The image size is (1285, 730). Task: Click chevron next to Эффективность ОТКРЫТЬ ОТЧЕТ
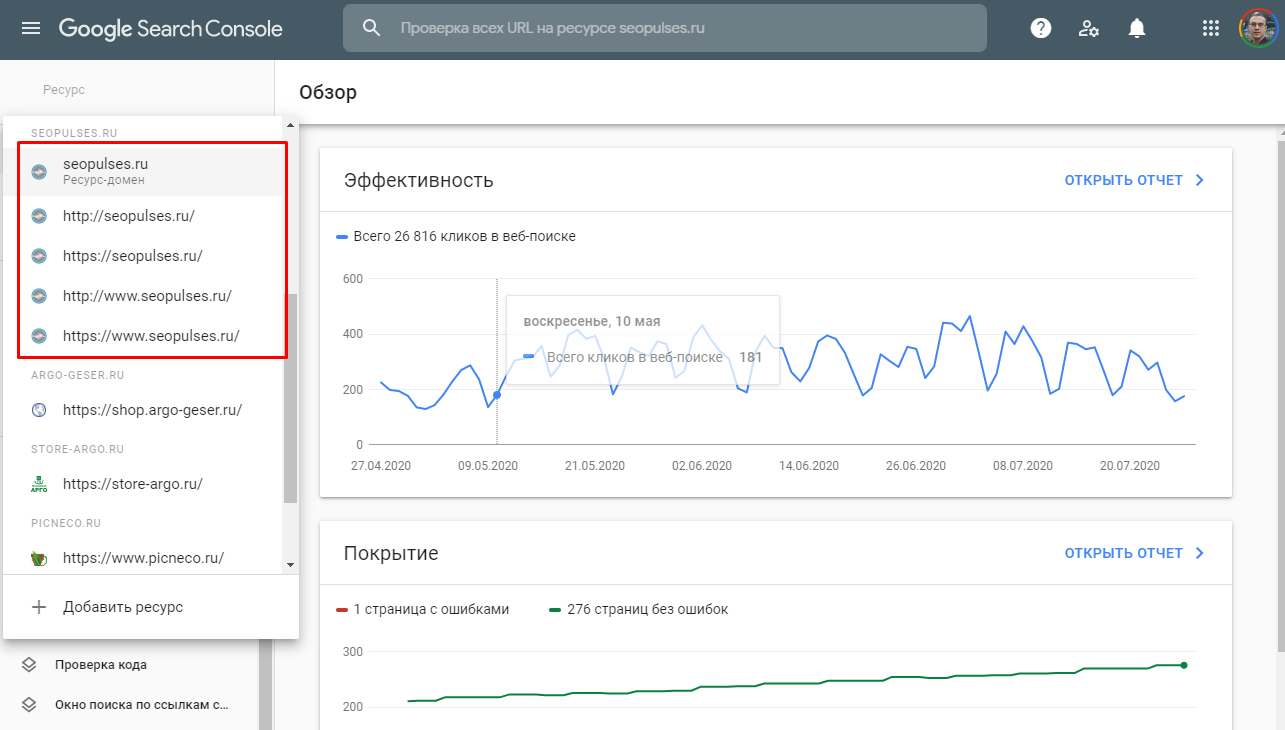[1200, 181]
